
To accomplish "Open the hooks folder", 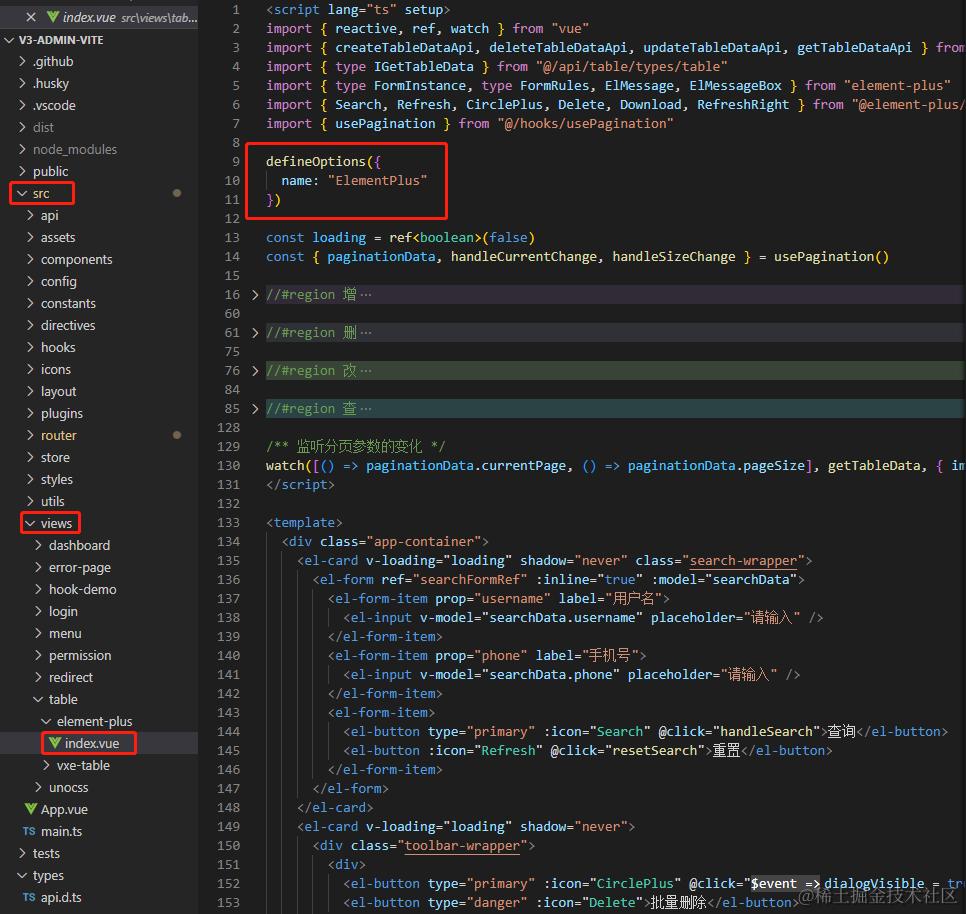I will 58,347.
